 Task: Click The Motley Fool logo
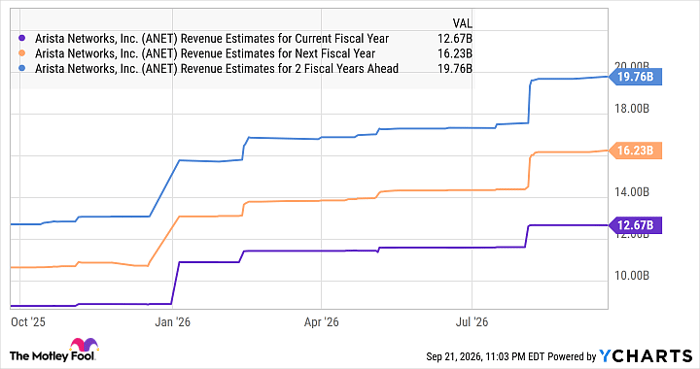tap(54, 350)
